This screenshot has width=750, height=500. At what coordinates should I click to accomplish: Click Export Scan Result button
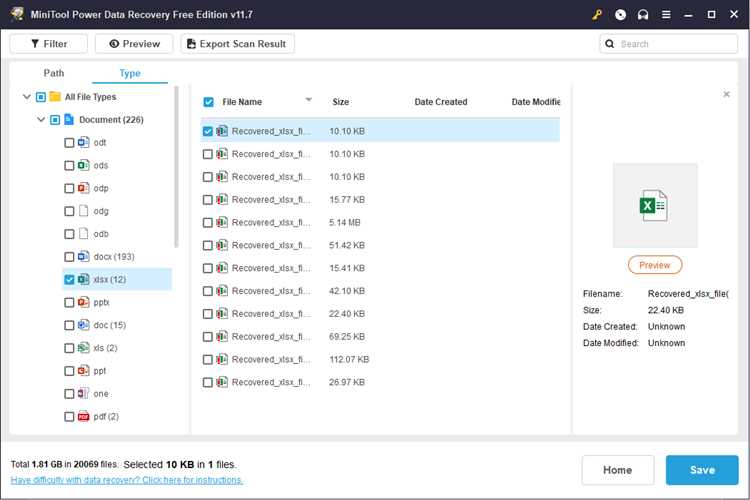(x=237, y=44)
